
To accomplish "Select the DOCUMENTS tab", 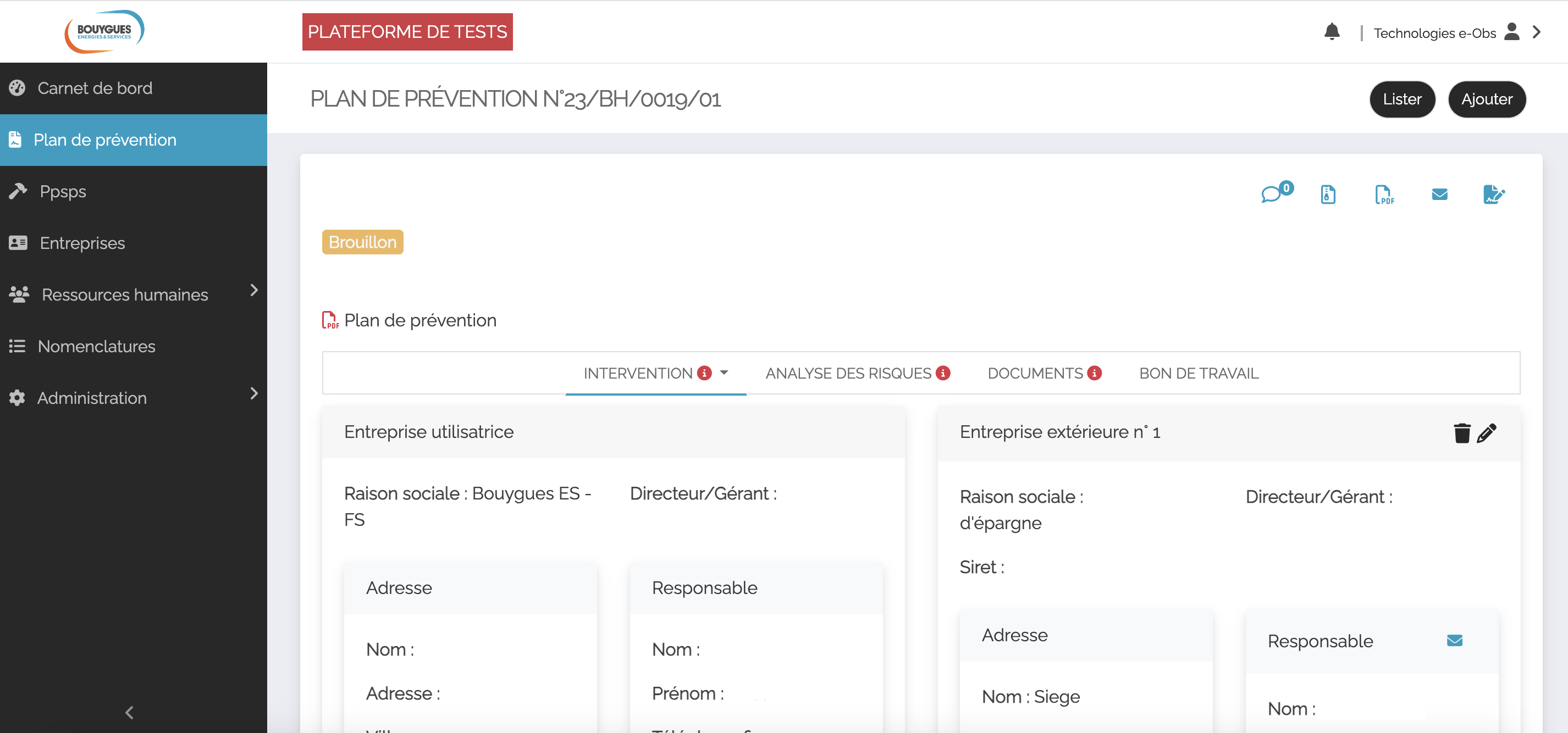I will tap(1044, 373).
